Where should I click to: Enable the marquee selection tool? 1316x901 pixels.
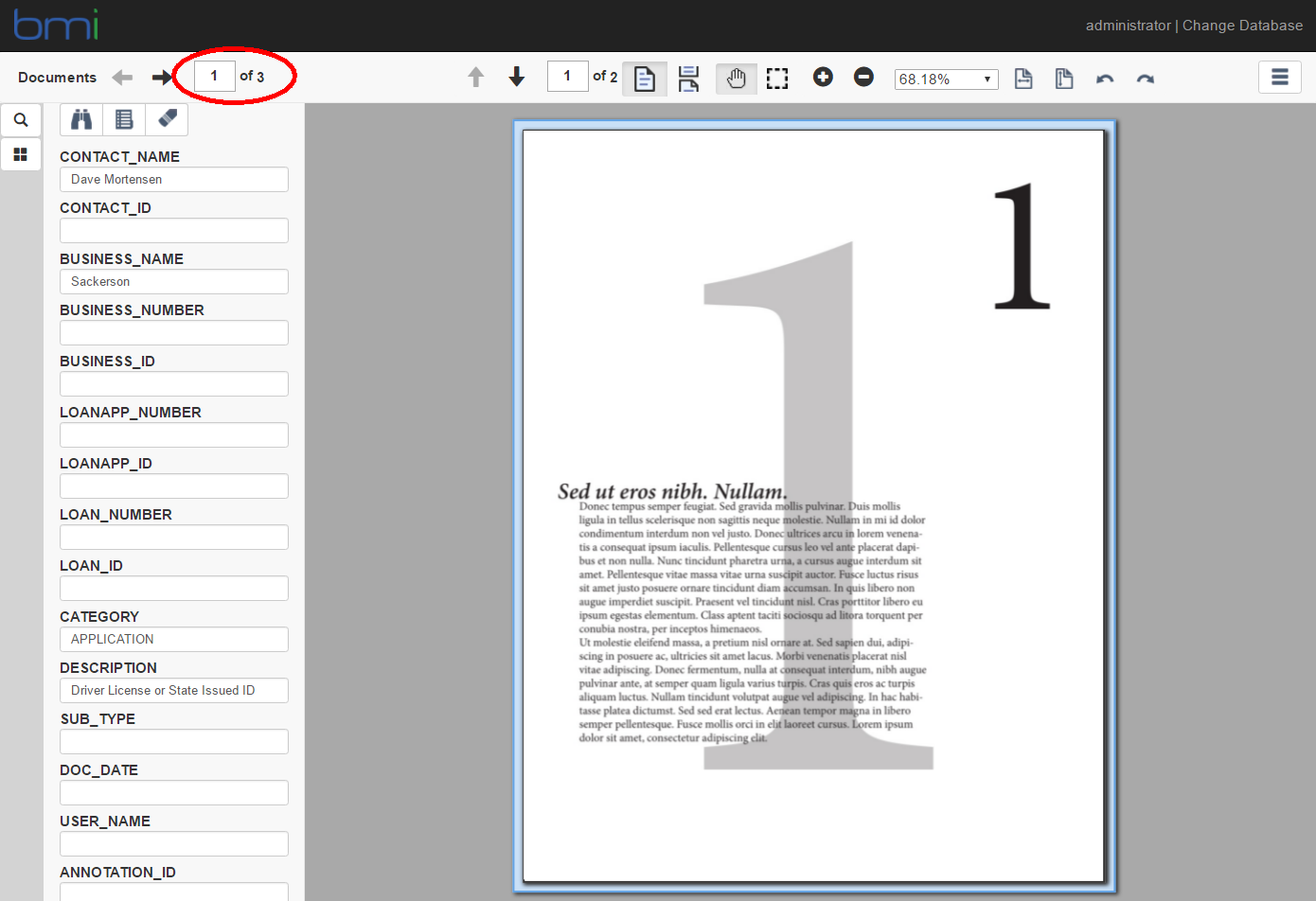tap(777, 79)
